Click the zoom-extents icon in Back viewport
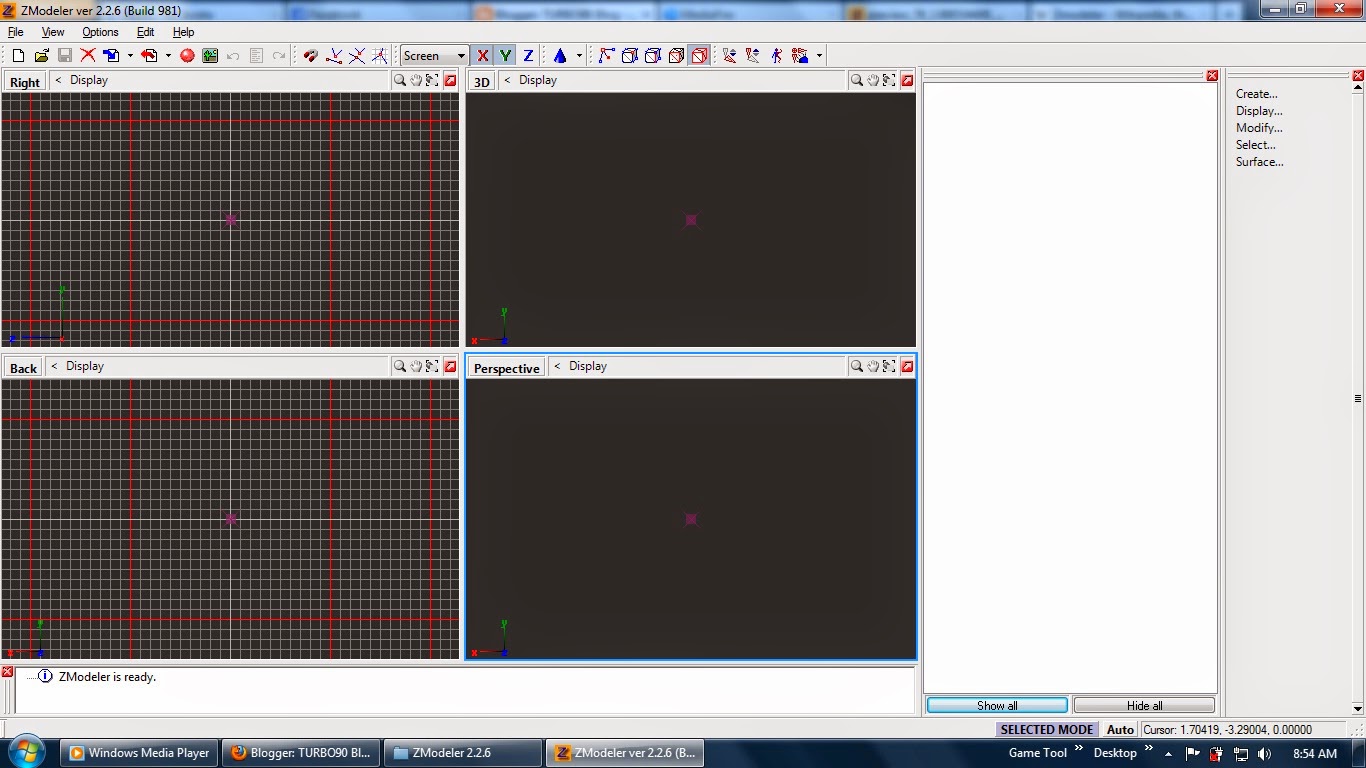 pyautogui.click(x=432, y=366)
